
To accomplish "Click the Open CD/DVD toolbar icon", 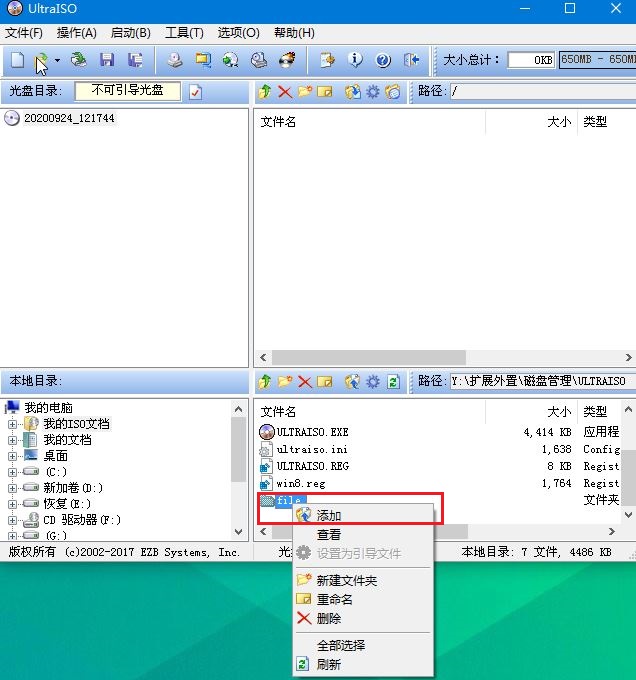I will pyautogui.click(x=78, y=60).
